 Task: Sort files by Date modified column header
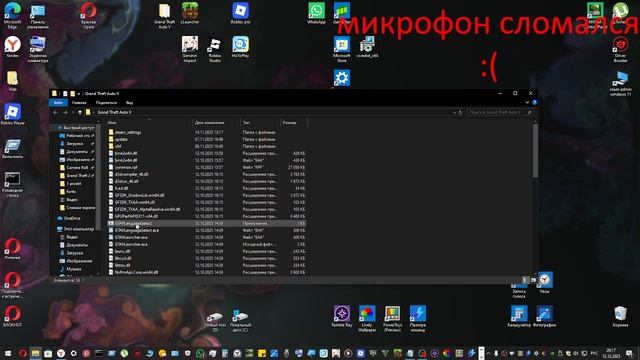coord(216,122)
